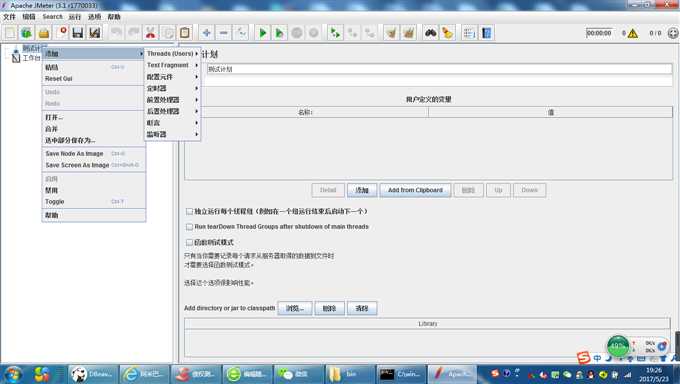Start the test with green play icon
This screenshot has height=384, width=680.
[262, 33]
